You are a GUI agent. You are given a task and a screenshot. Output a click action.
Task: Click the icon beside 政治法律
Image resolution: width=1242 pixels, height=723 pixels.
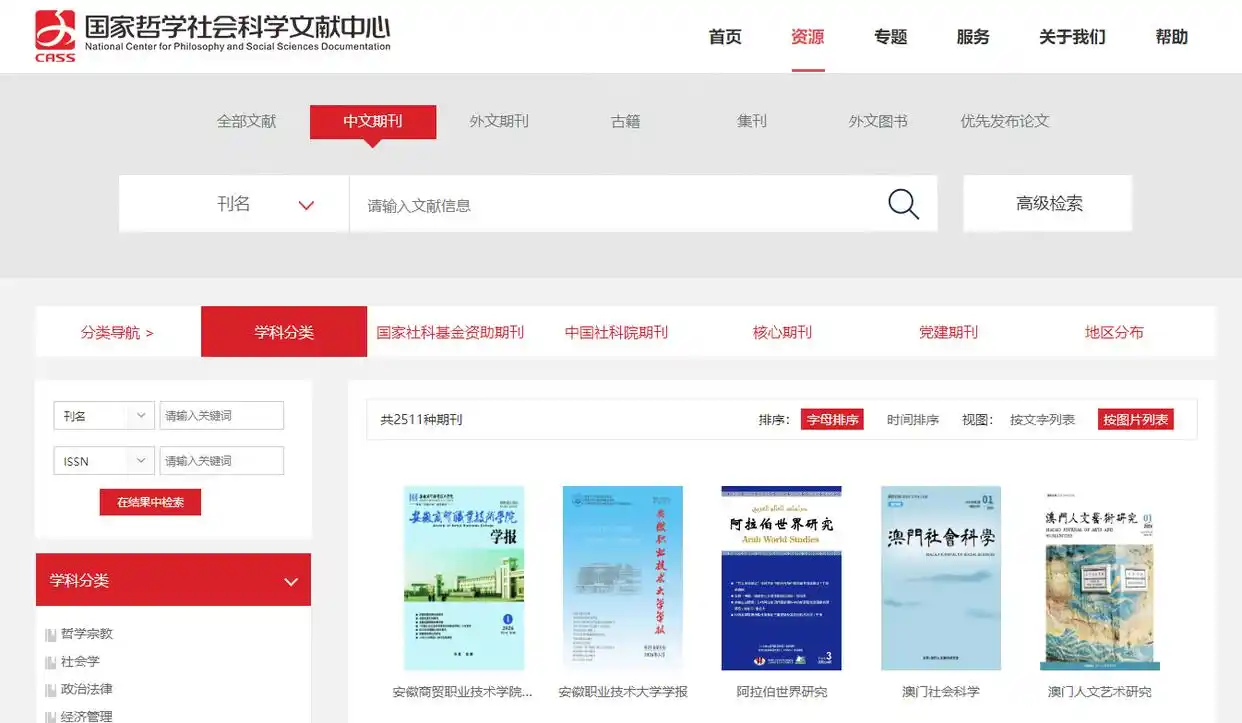click(x=51, y=690)
